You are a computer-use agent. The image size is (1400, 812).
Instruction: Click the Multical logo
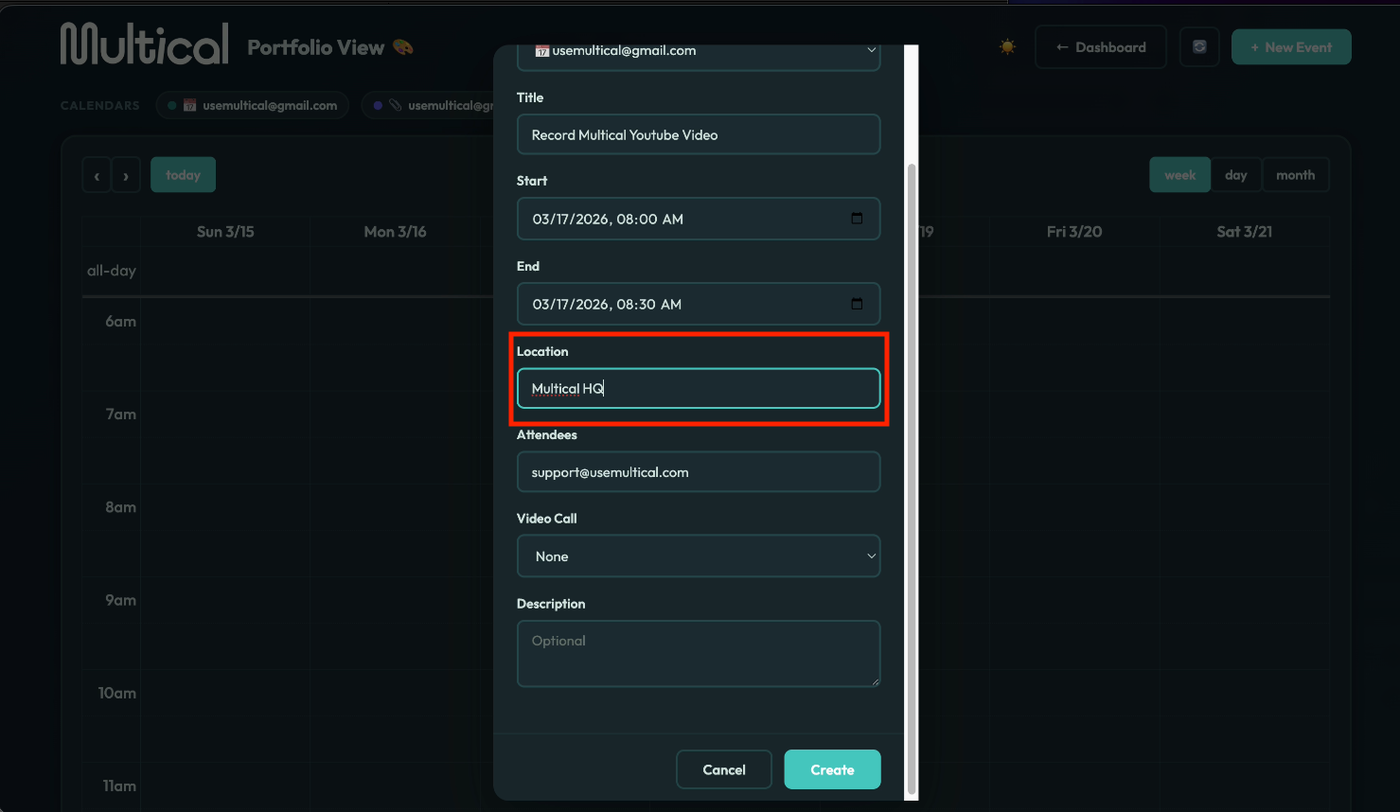[144, 45]
